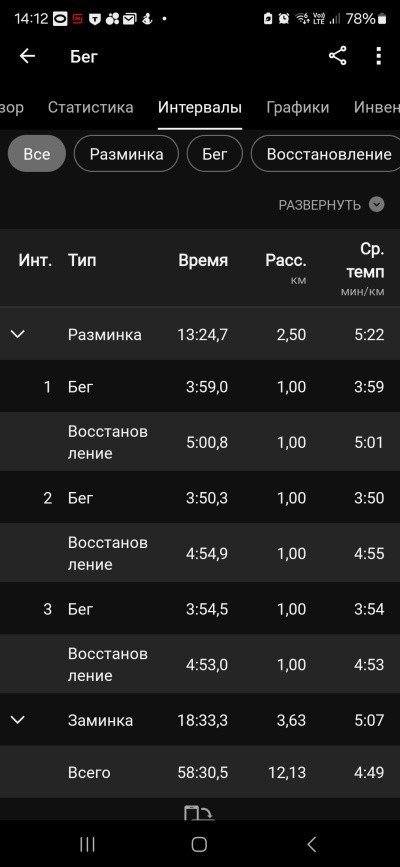Switch to the Статистика tab
Screen dimensions: 400x867
click(x=90, y=107)
